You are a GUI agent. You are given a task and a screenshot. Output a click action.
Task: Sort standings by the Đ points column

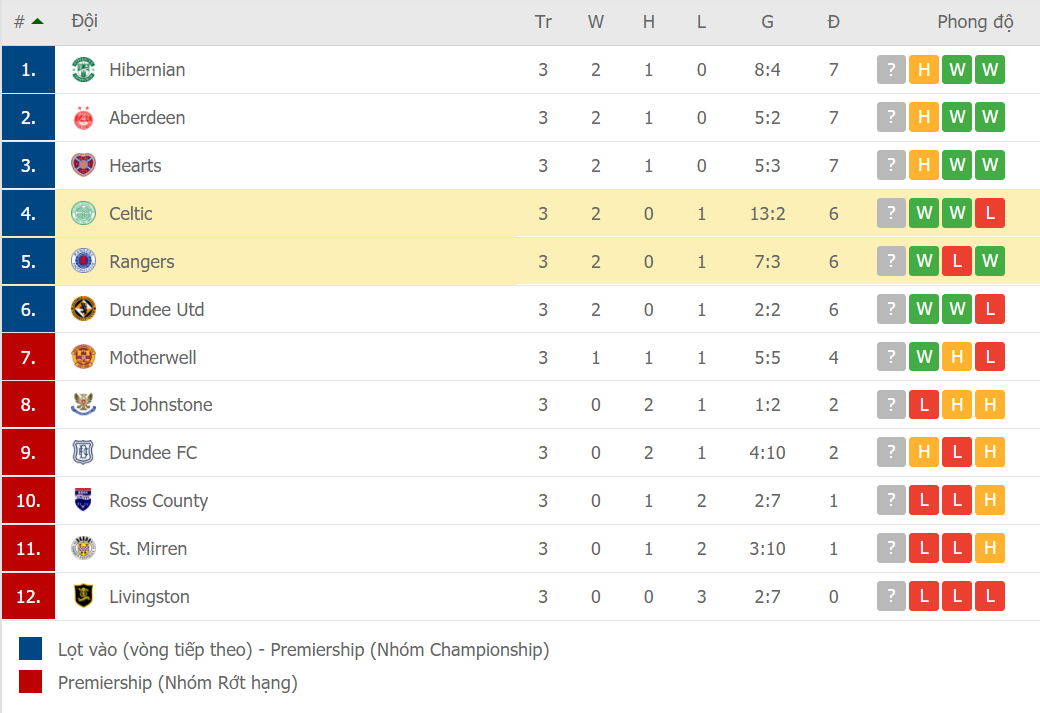click(833, 22)
